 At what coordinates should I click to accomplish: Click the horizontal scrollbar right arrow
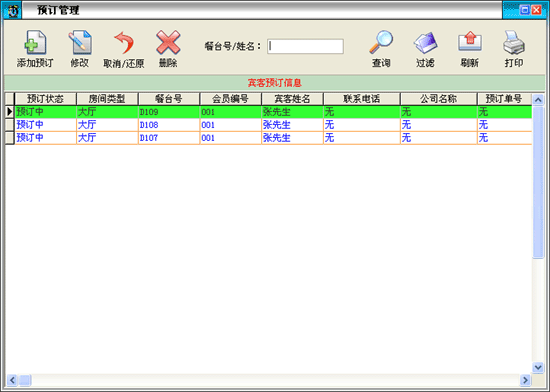525,380
